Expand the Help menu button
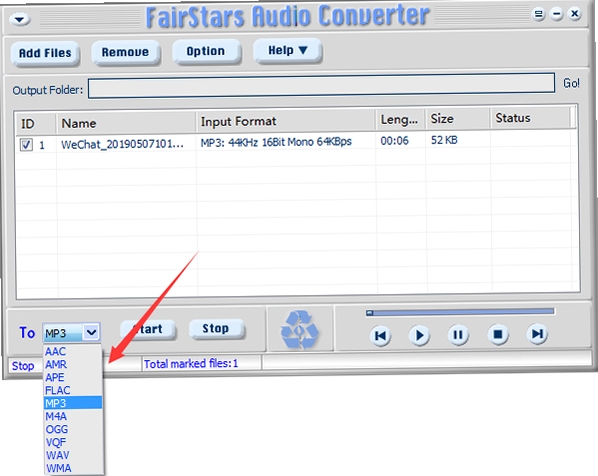The image size is (598, 476). [288, 51]
